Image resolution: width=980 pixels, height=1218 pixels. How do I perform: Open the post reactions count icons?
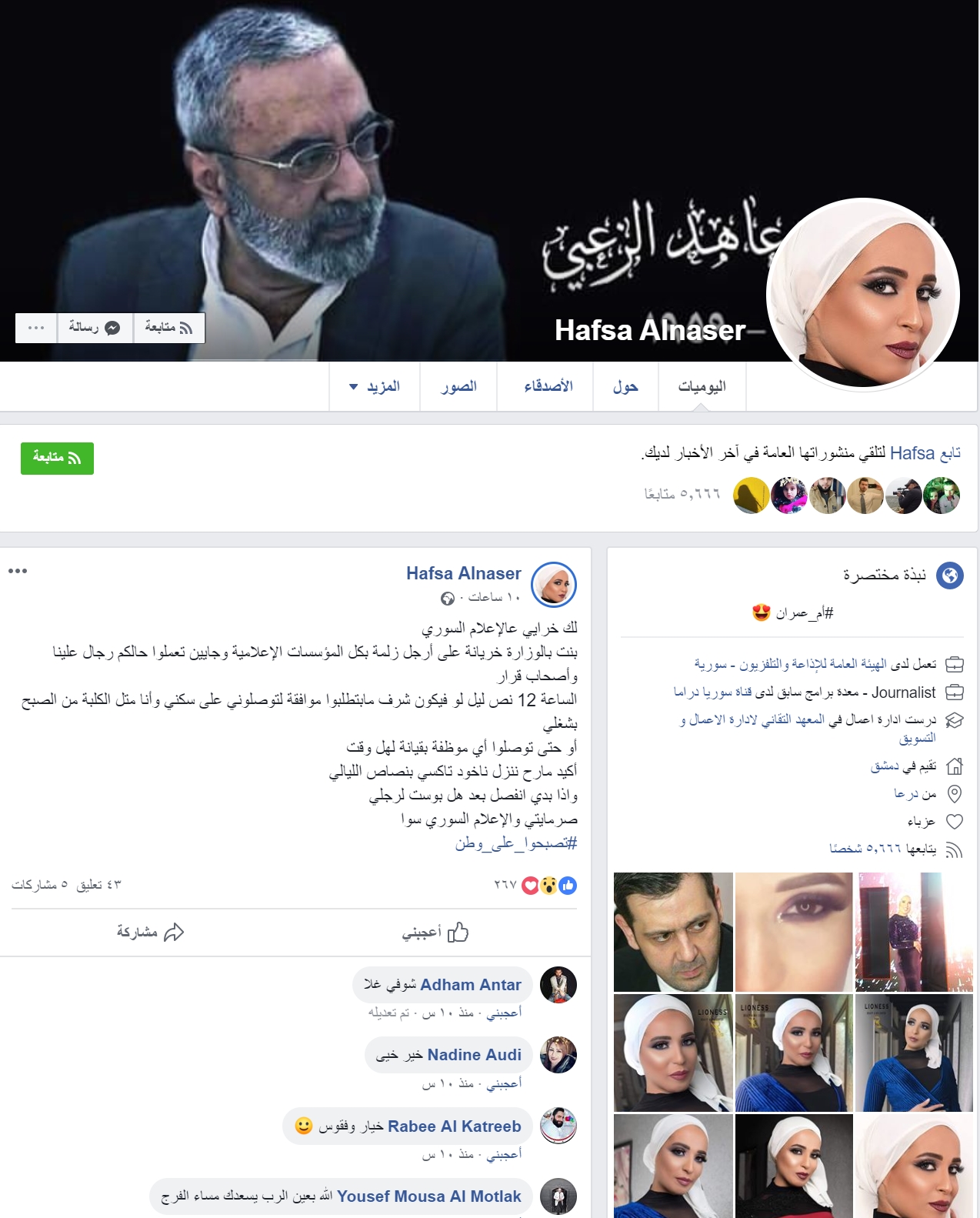point(549,886)
